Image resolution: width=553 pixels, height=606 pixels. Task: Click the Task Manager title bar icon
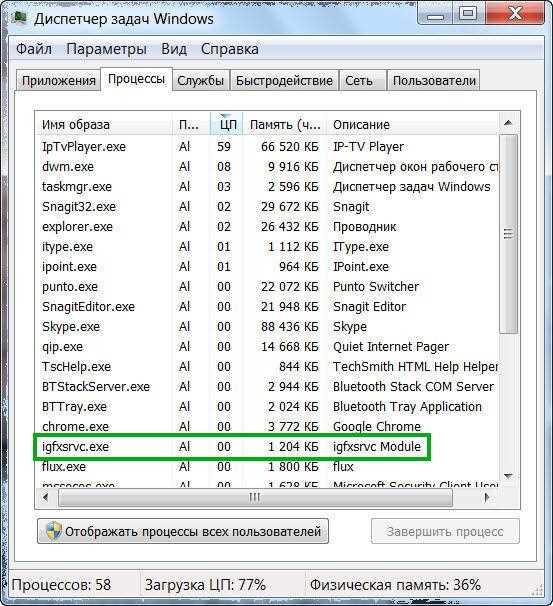(18, 18)
